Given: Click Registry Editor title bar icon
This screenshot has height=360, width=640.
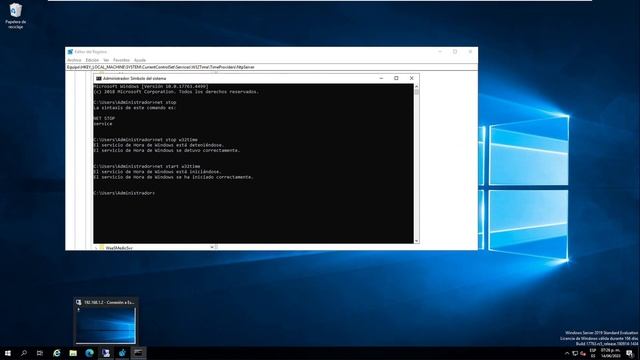Looking at the screenshot, I should (x=70, y=52).
